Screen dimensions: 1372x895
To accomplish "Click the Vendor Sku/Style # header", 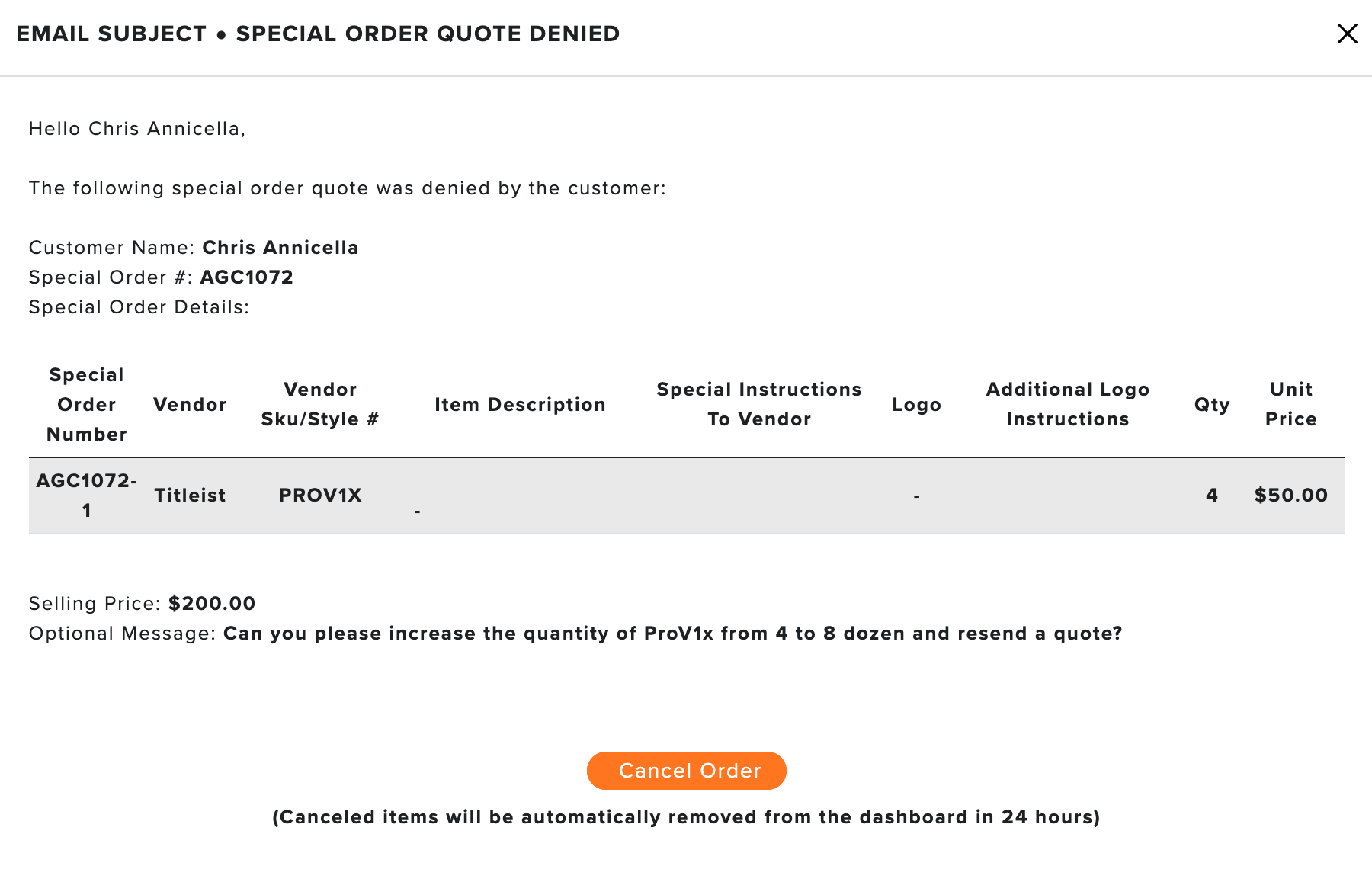I will pos(320,405).
